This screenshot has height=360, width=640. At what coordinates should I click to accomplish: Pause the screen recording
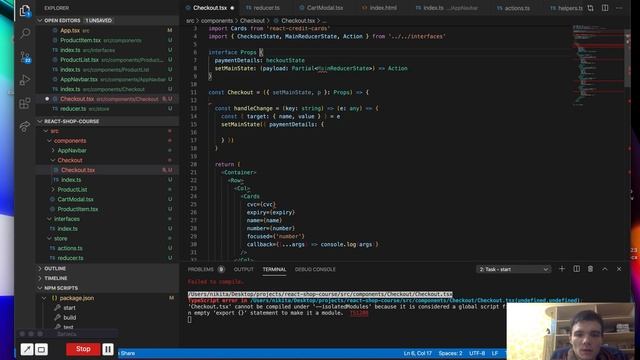coord(108,349)
